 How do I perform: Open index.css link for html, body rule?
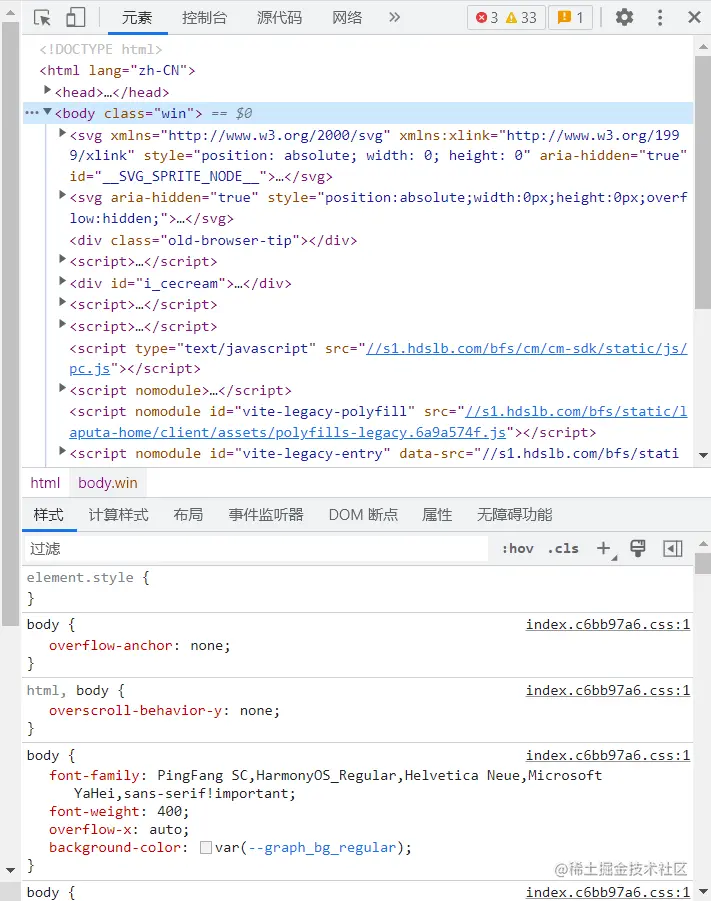pyautogui.click(x=608, y=690)
